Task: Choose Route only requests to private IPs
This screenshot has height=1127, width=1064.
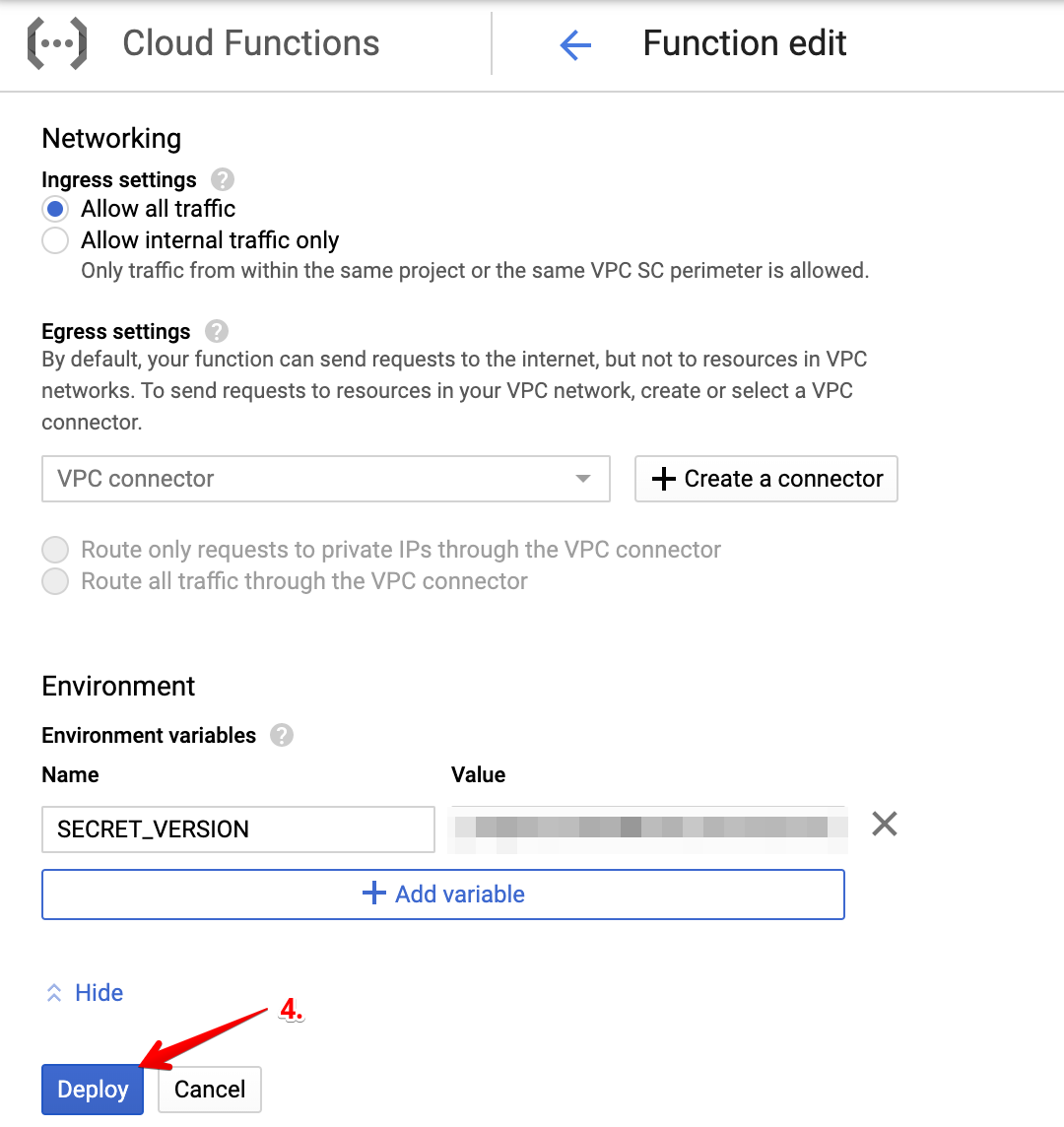Action: click(55, 550)
